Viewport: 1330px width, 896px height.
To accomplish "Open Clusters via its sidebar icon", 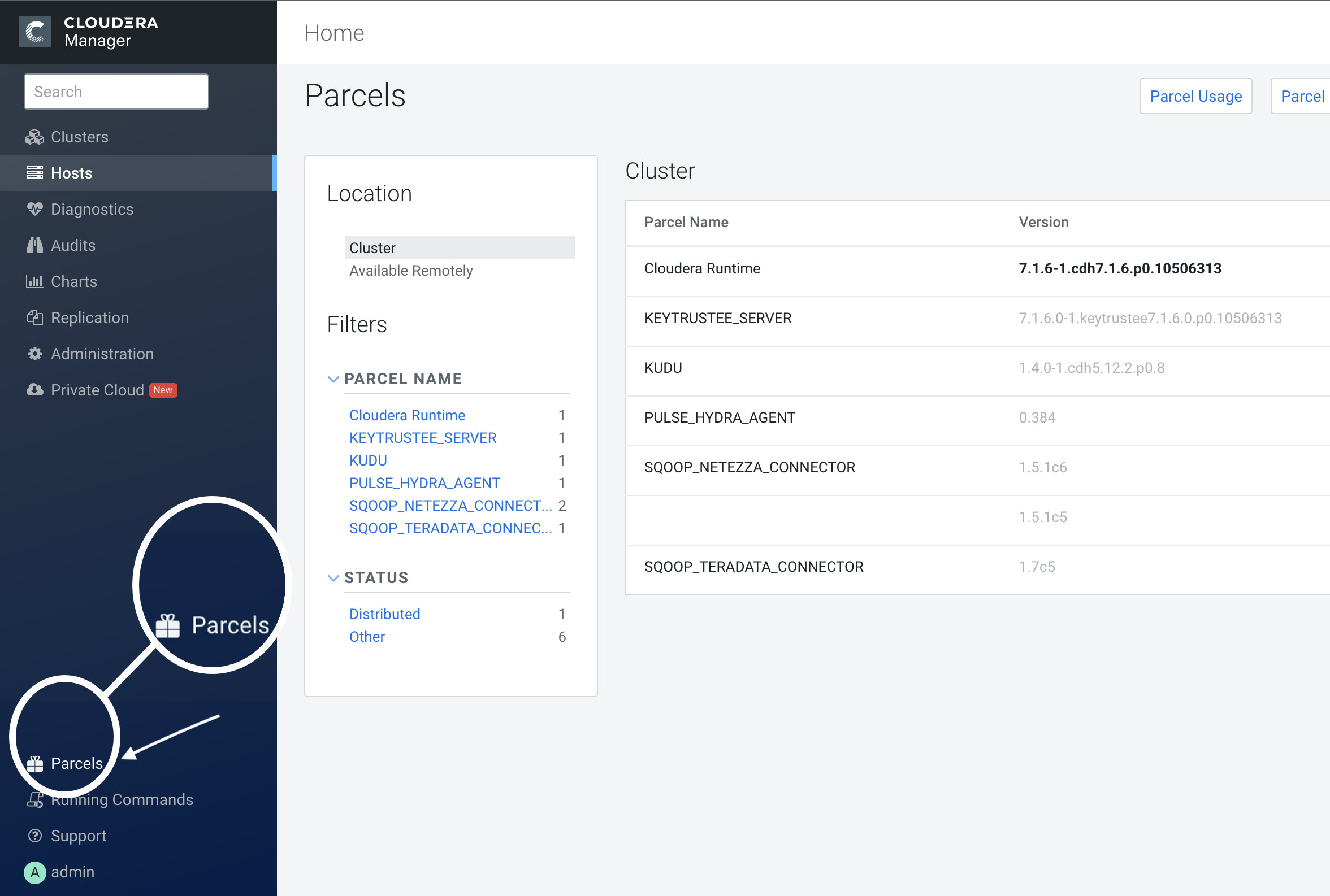I will pyautogui.click(x=35, y=137).
